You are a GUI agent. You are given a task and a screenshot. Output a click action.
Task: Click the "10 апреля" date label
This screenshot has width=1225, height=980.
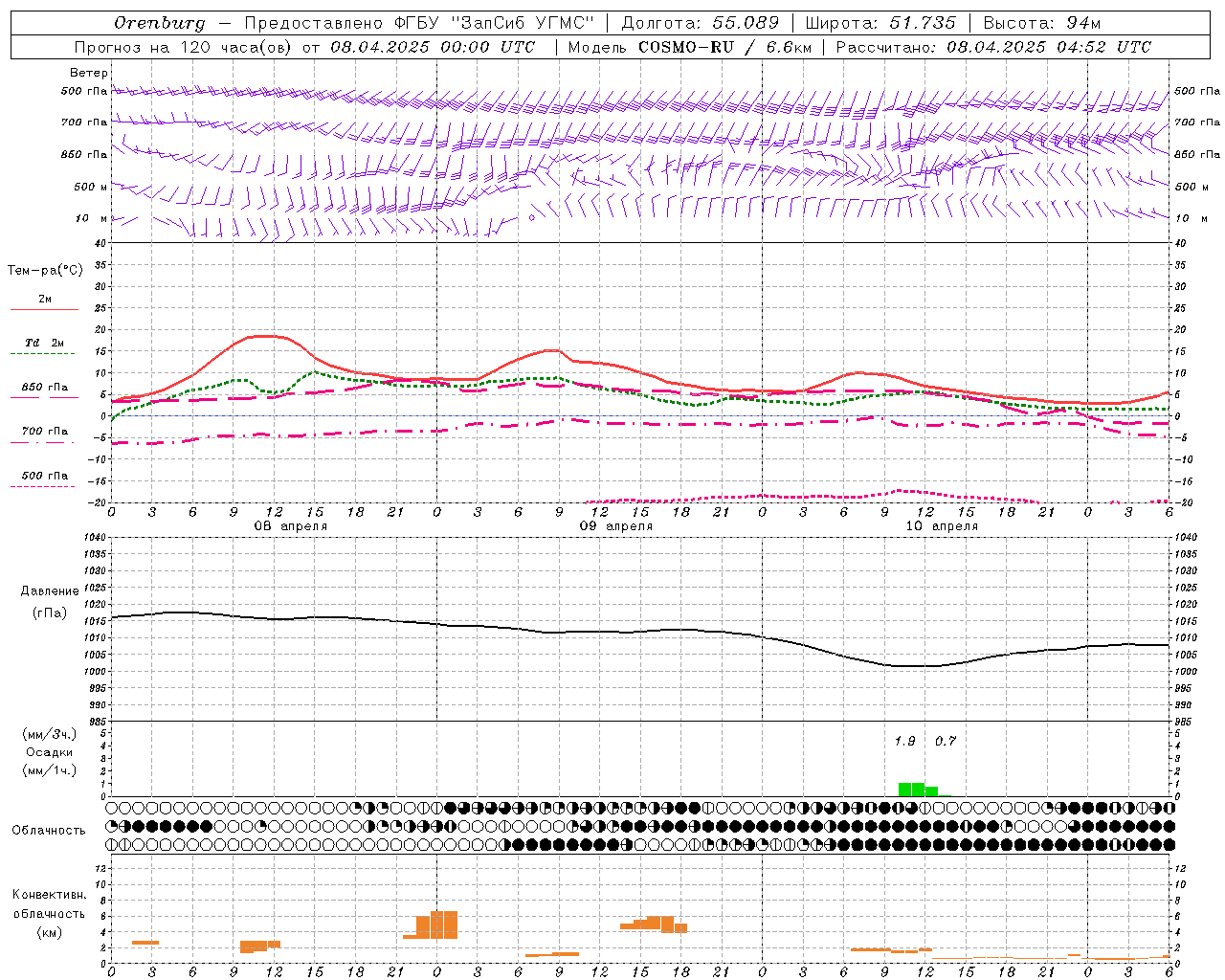(x=942, y=526)
